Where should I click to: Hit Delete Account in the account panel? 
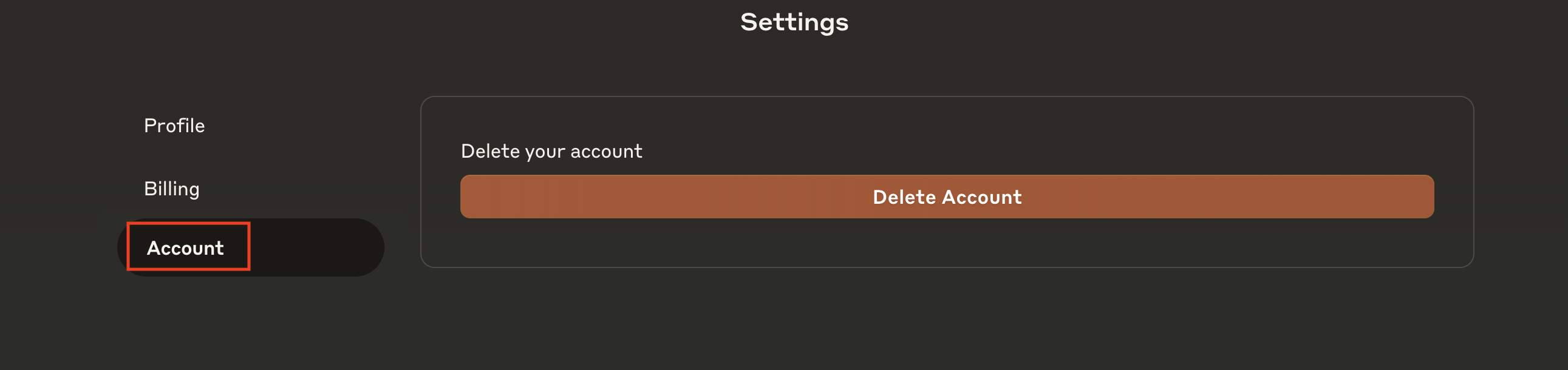click(947, 197)
